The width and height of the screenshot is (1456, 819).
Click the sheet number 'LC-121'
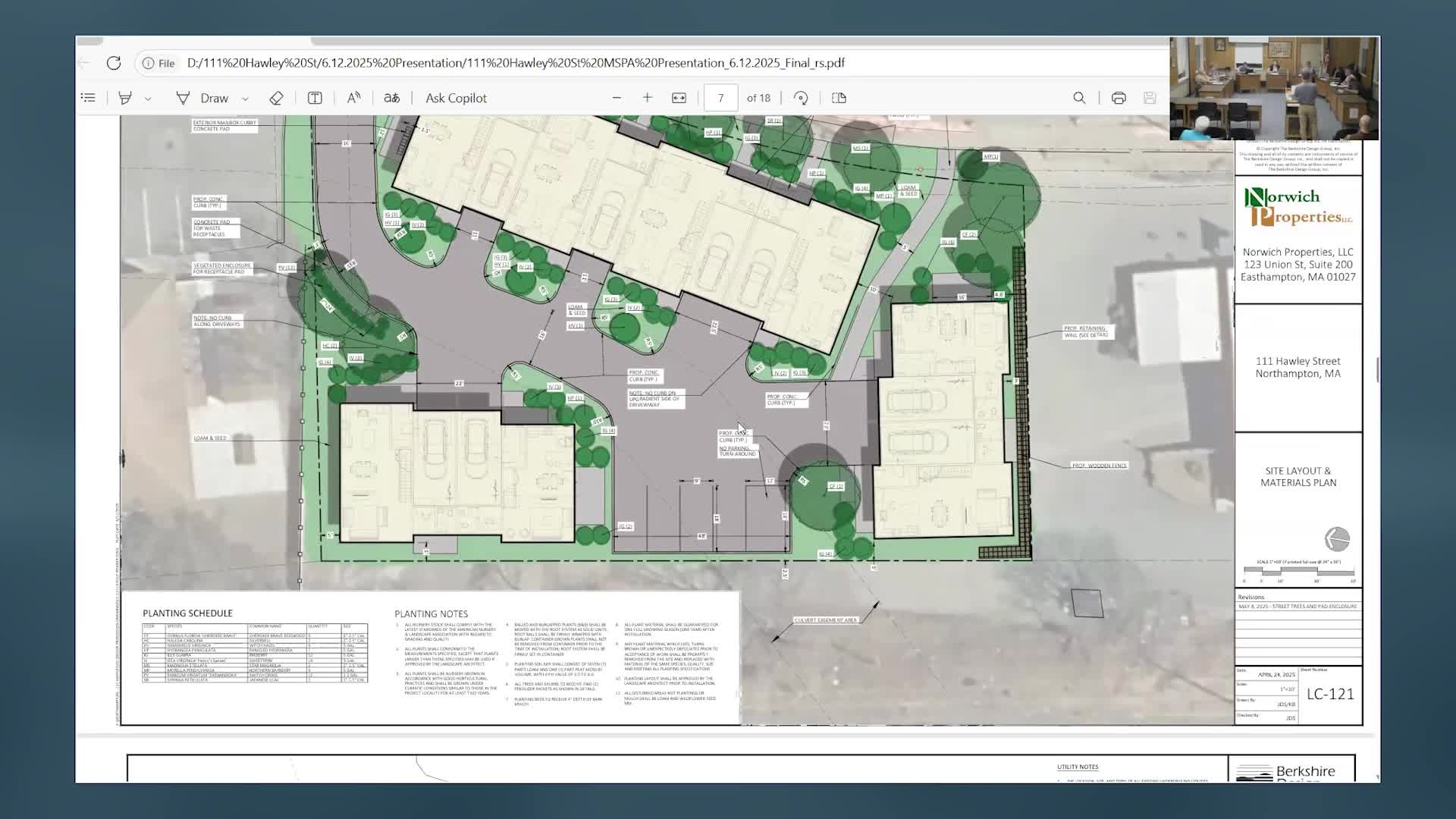(x=1330, y=694)
